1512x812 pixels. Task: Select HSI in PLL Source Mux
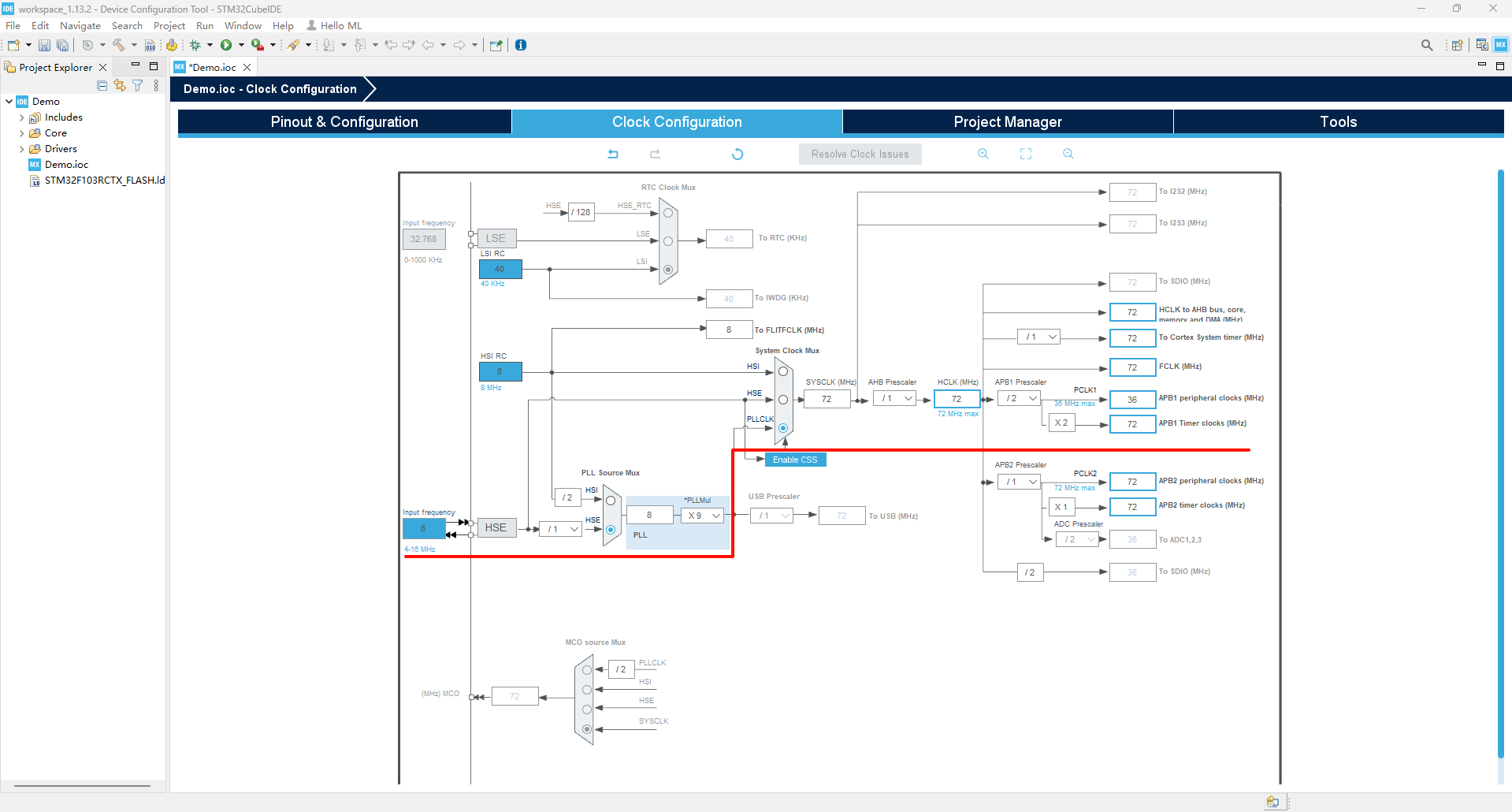coord(611,501)
